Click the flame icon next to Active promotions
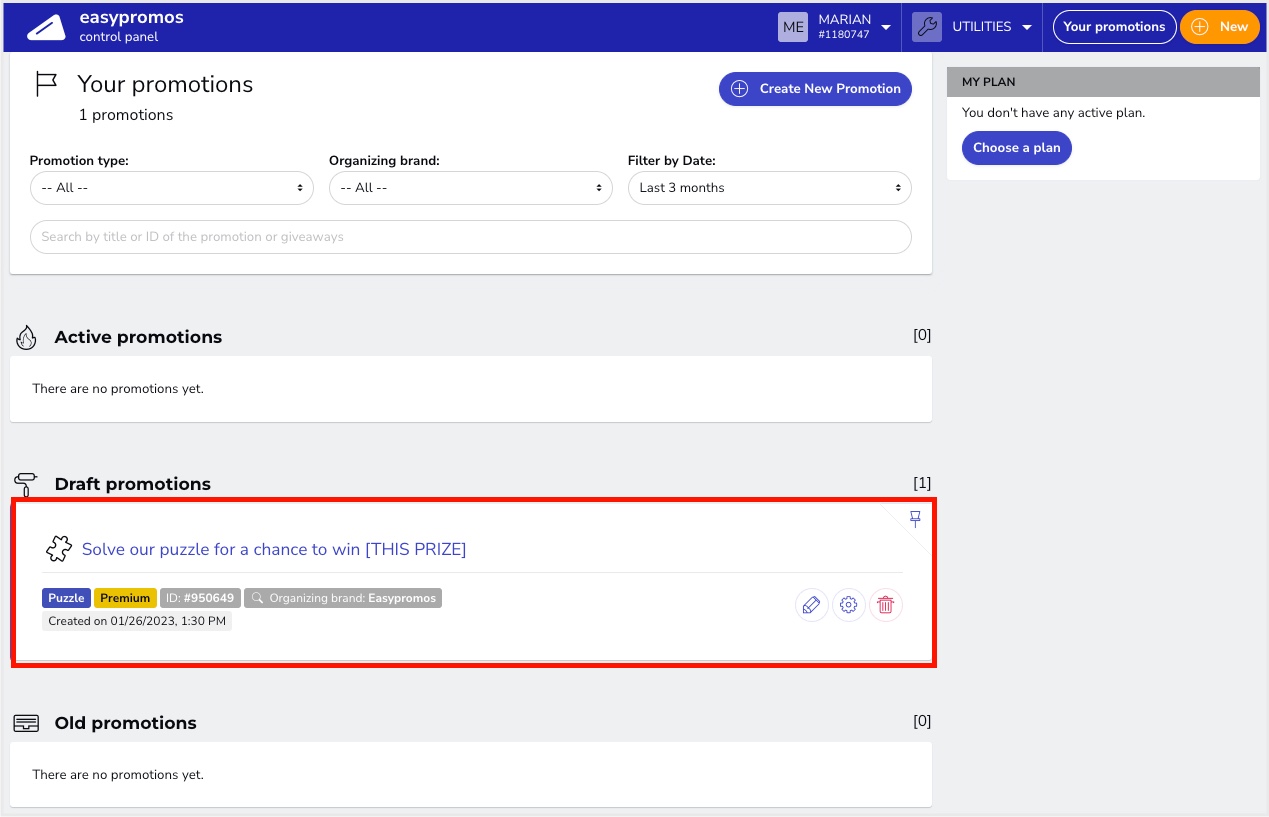 pos(26,337)
